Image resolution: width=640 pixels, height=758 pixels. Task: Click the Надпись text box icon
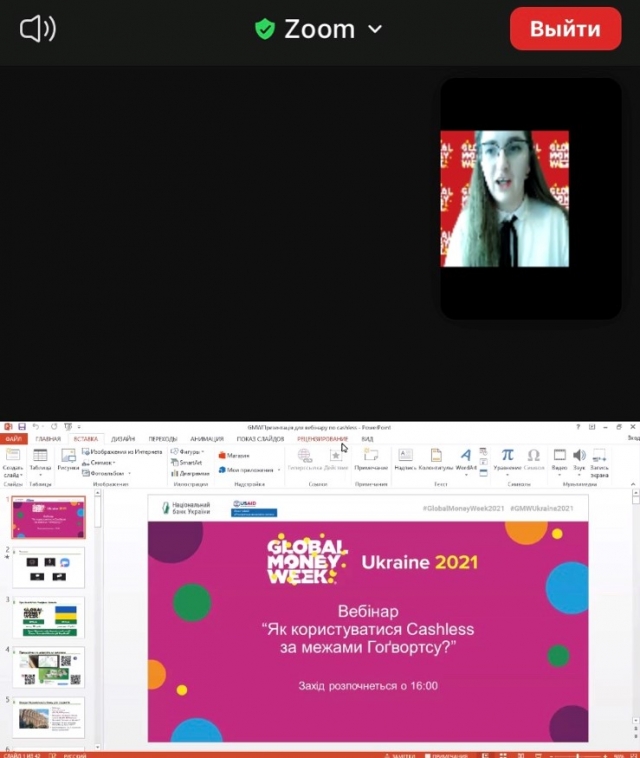(x=405, y=455)
